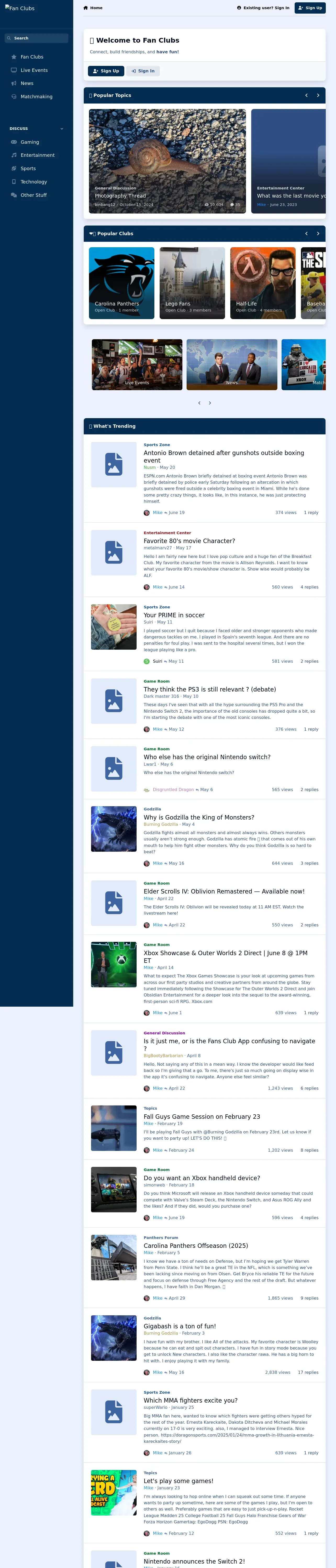Click the Sports icon in sidebar
Screen dimensions: 336x1568
(x=14, y=169)
